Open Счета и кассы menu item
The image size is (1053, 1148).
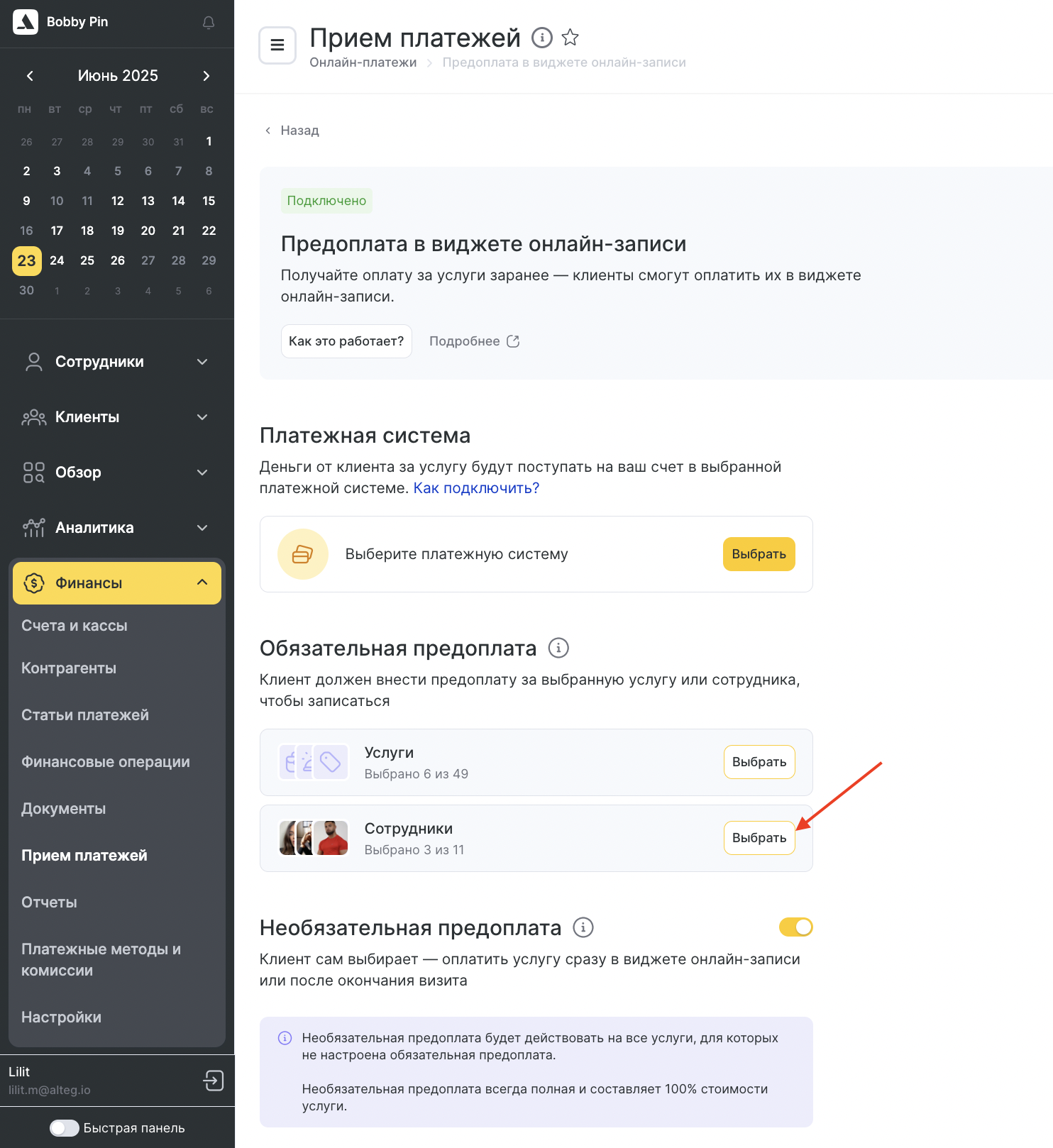(x=75, y=626)
